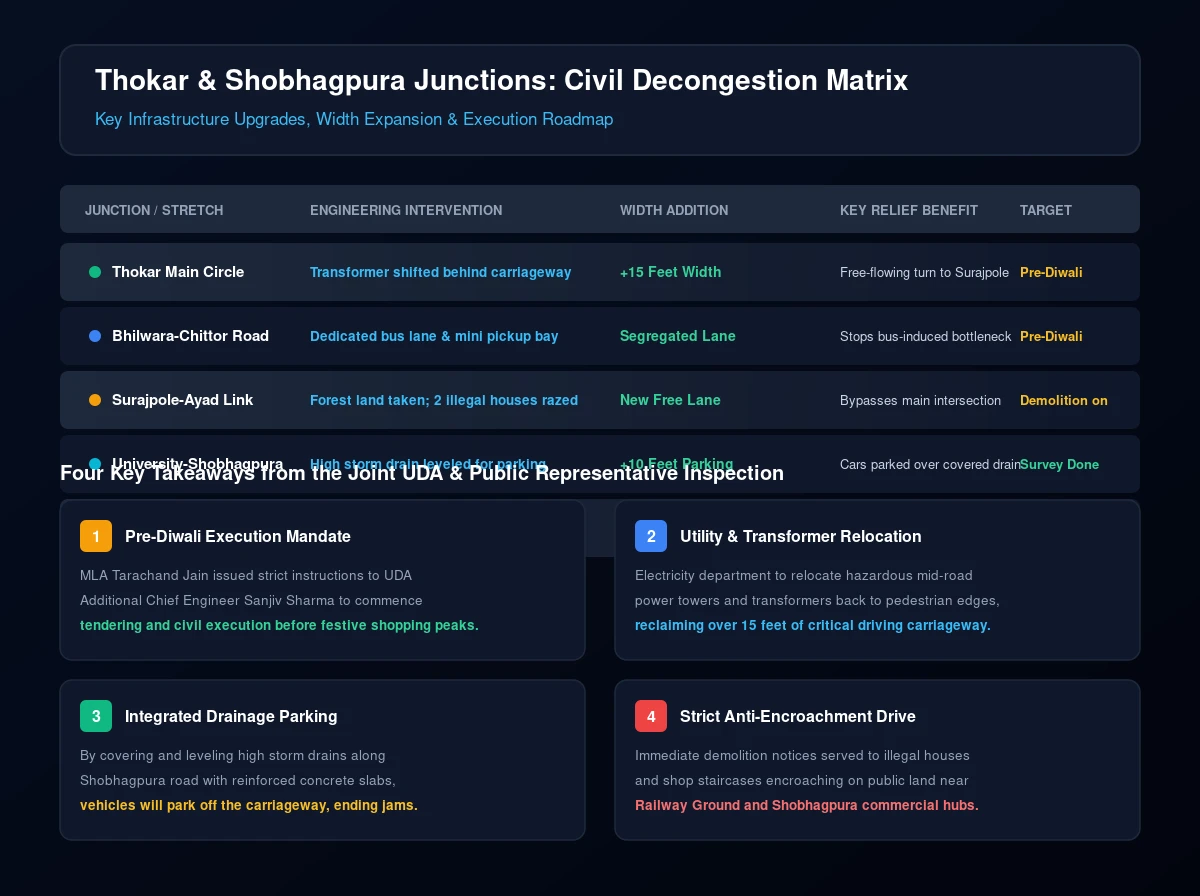Click 'Cars parked over covered drain' benefit
Screen dimensions: 1200x896
(930, 464)
